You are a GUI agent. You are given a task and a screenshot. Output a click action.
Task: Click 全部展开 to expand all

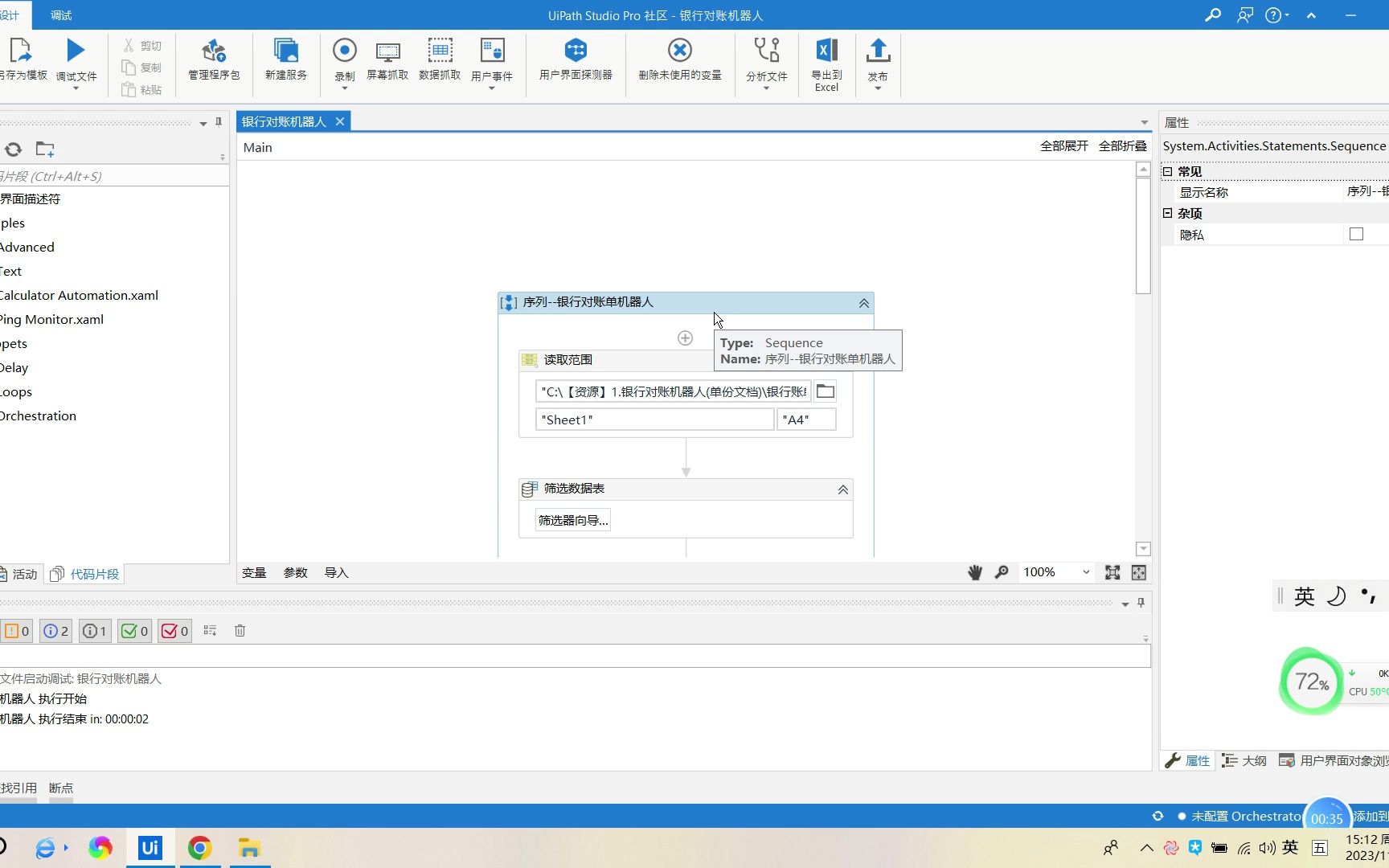pos(1064,145)
